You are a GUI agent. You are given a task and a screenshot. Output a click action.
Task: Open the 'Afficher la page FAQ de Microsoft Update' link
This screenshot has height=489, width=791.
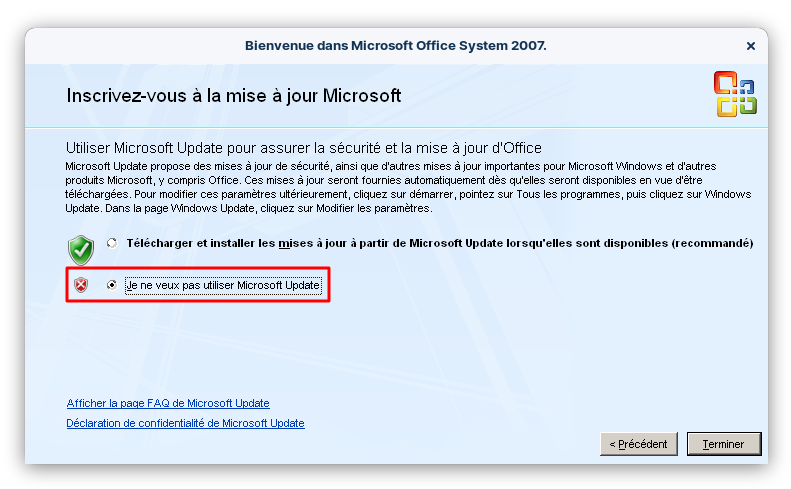(168, 403)
